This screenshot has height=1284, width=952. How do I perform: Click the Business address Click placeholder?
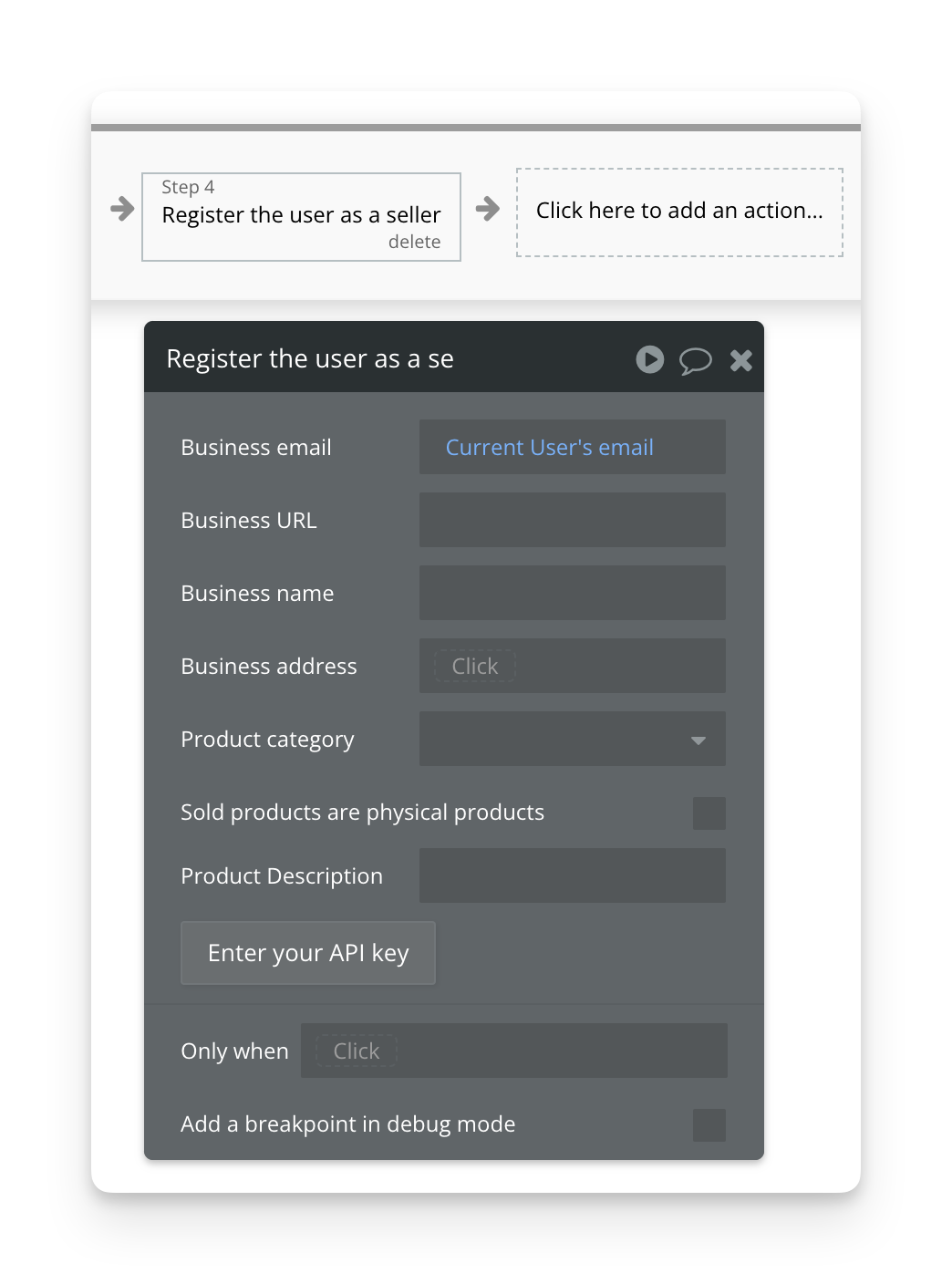(x=475, y=667)
